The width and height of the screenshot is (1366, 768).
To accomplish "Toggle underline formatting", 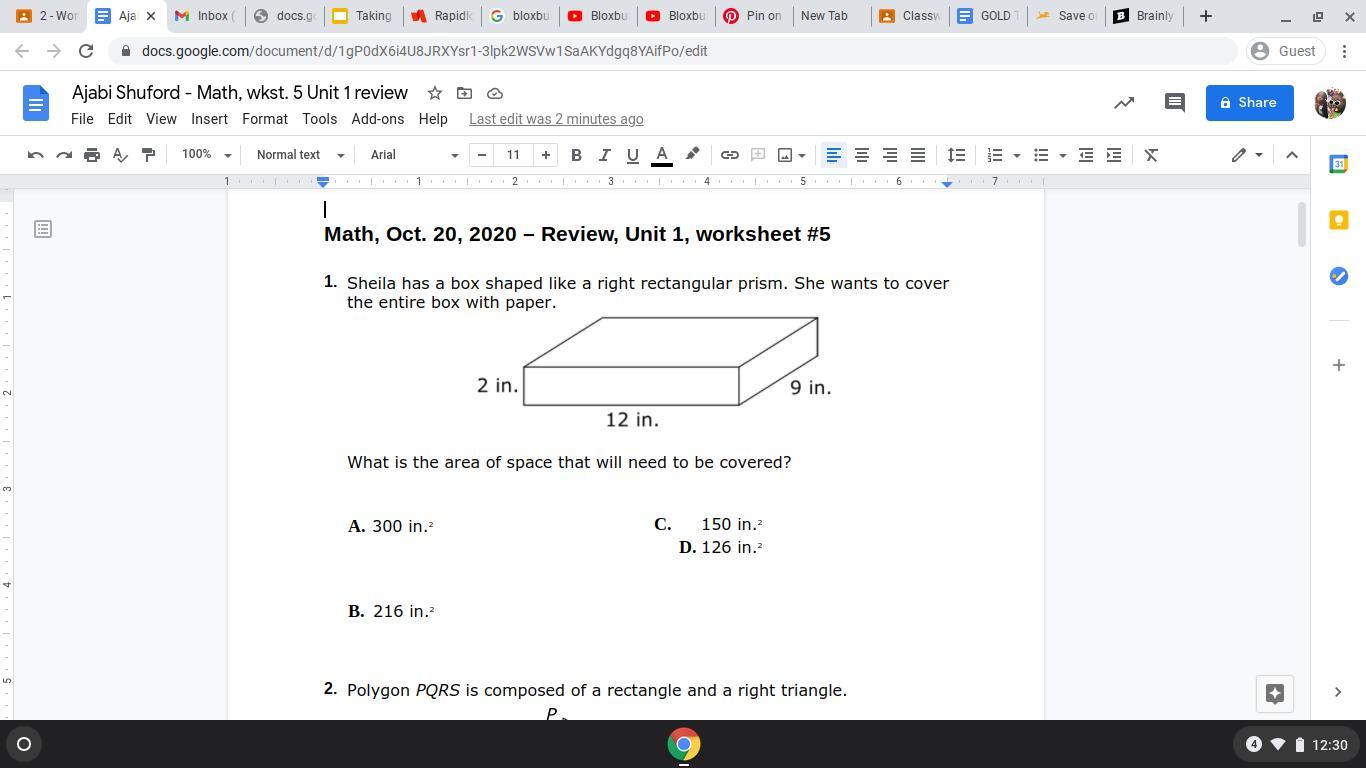I will (632, 155).
